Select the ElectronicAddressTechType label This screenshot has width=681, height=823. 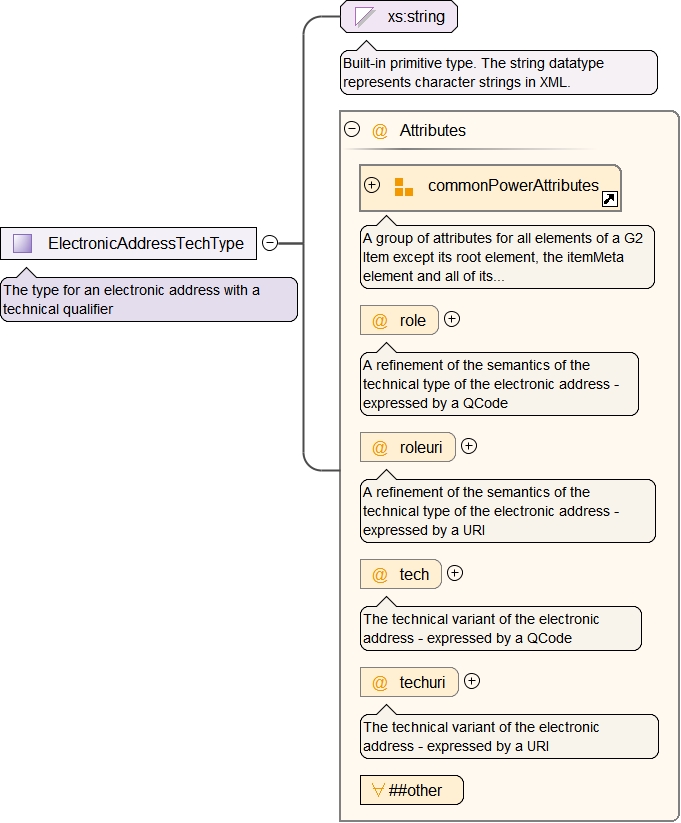pos(146,243)
